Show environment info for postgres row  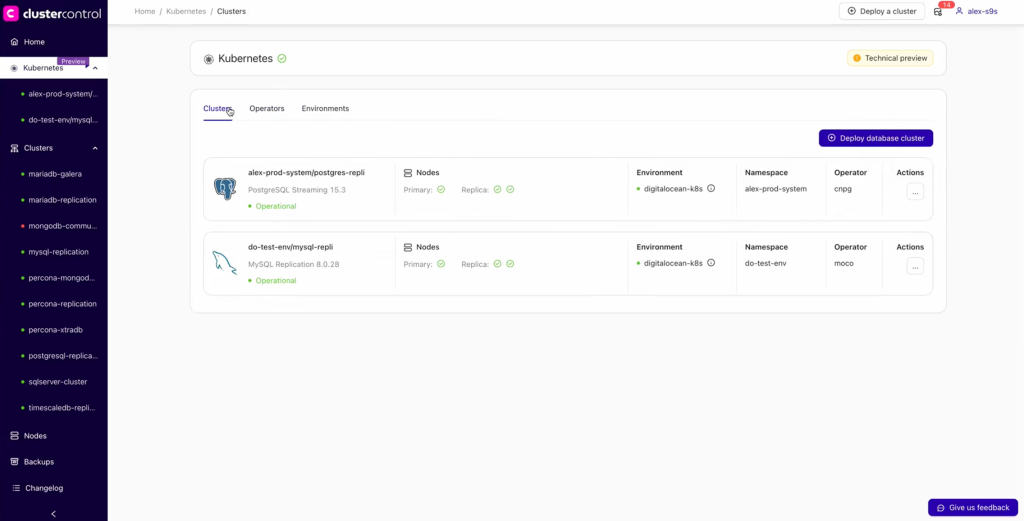point(711,189)
